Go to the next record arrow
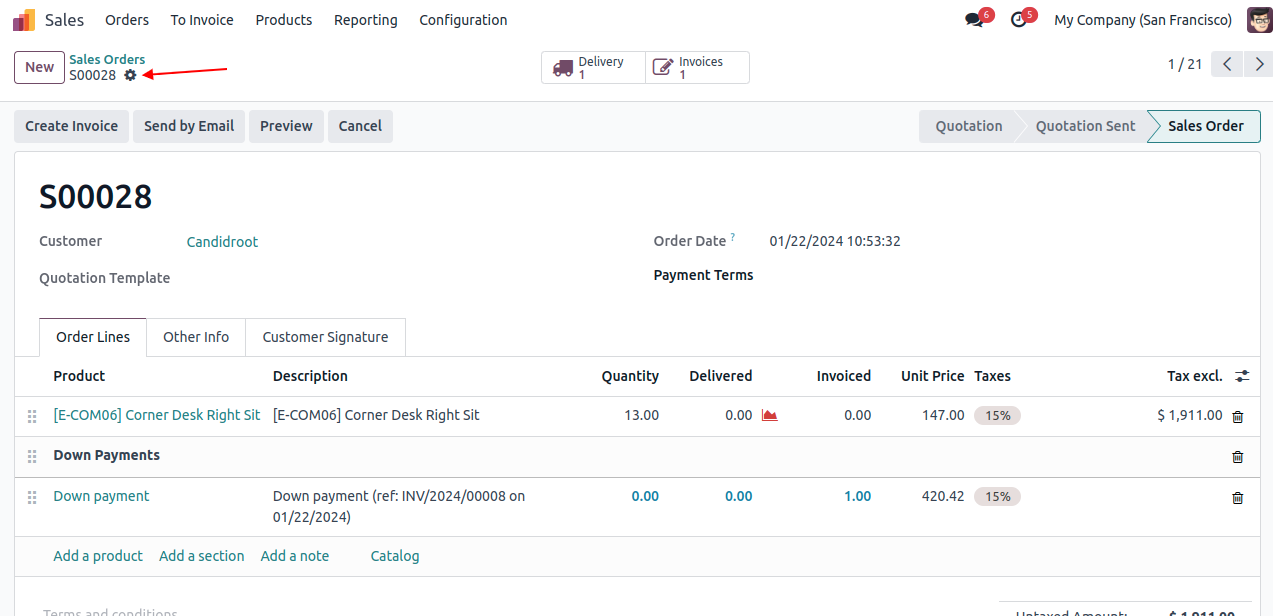Viewport: 1273px width, 616px height. tap(1258, 65)
